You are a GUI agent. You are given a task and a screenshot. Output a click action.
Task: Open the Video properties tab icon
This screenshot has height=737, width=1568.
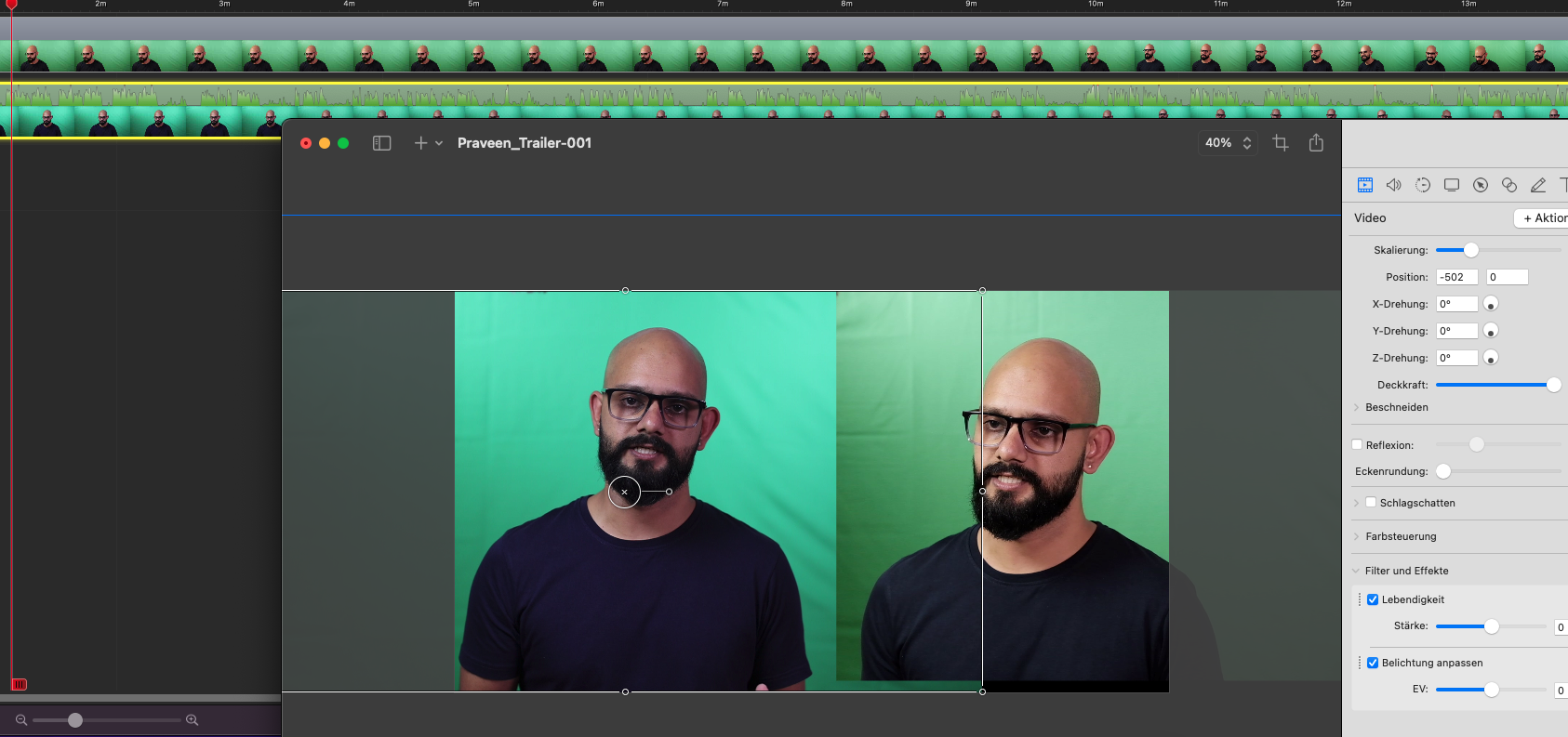[x=1364, y=185]
